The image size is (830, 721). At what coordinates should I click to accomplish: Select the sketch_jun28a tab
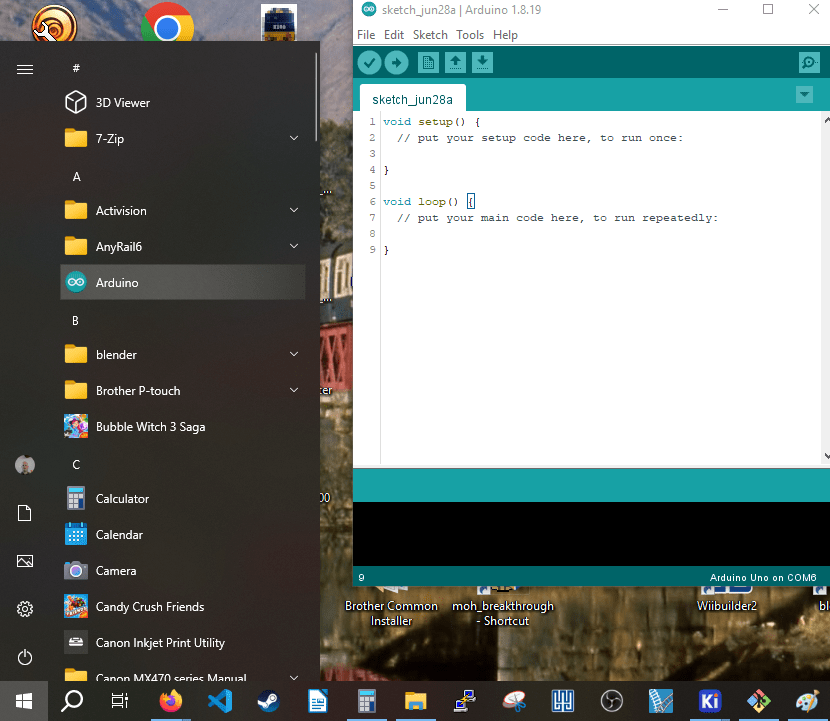[x=412, y=99]
